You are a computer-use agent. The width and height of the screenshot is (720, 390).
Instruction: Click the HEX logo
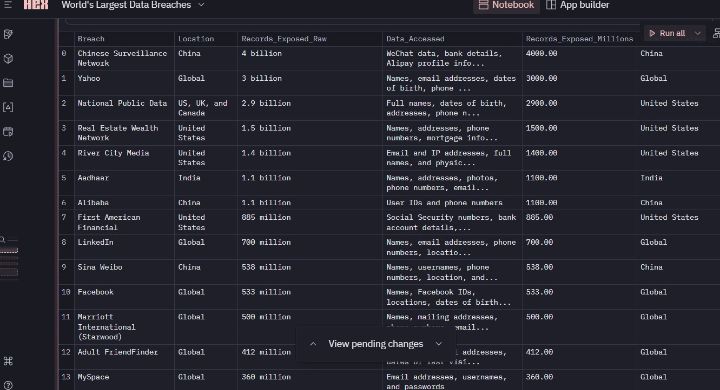click(36, 5)
